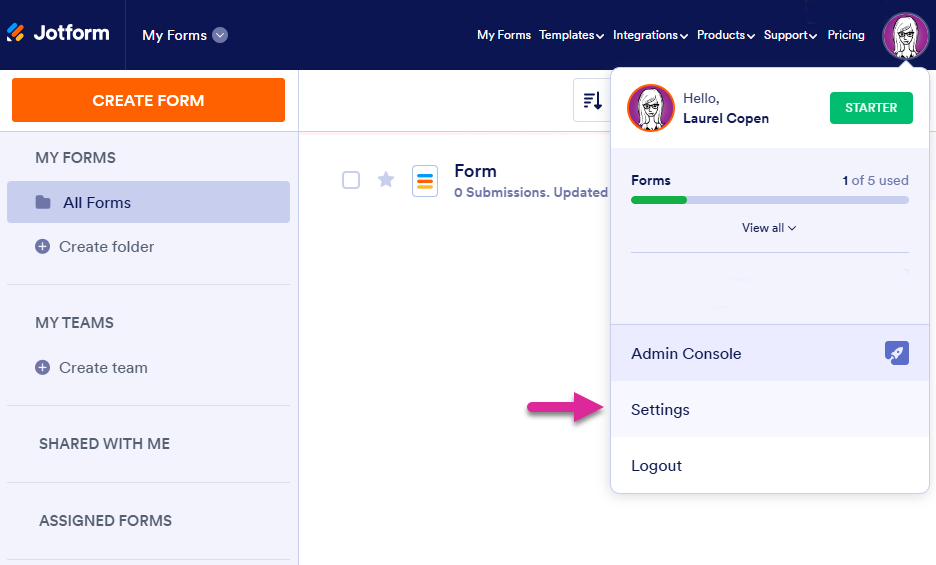Check the checkbox for Form

[351, 180]
